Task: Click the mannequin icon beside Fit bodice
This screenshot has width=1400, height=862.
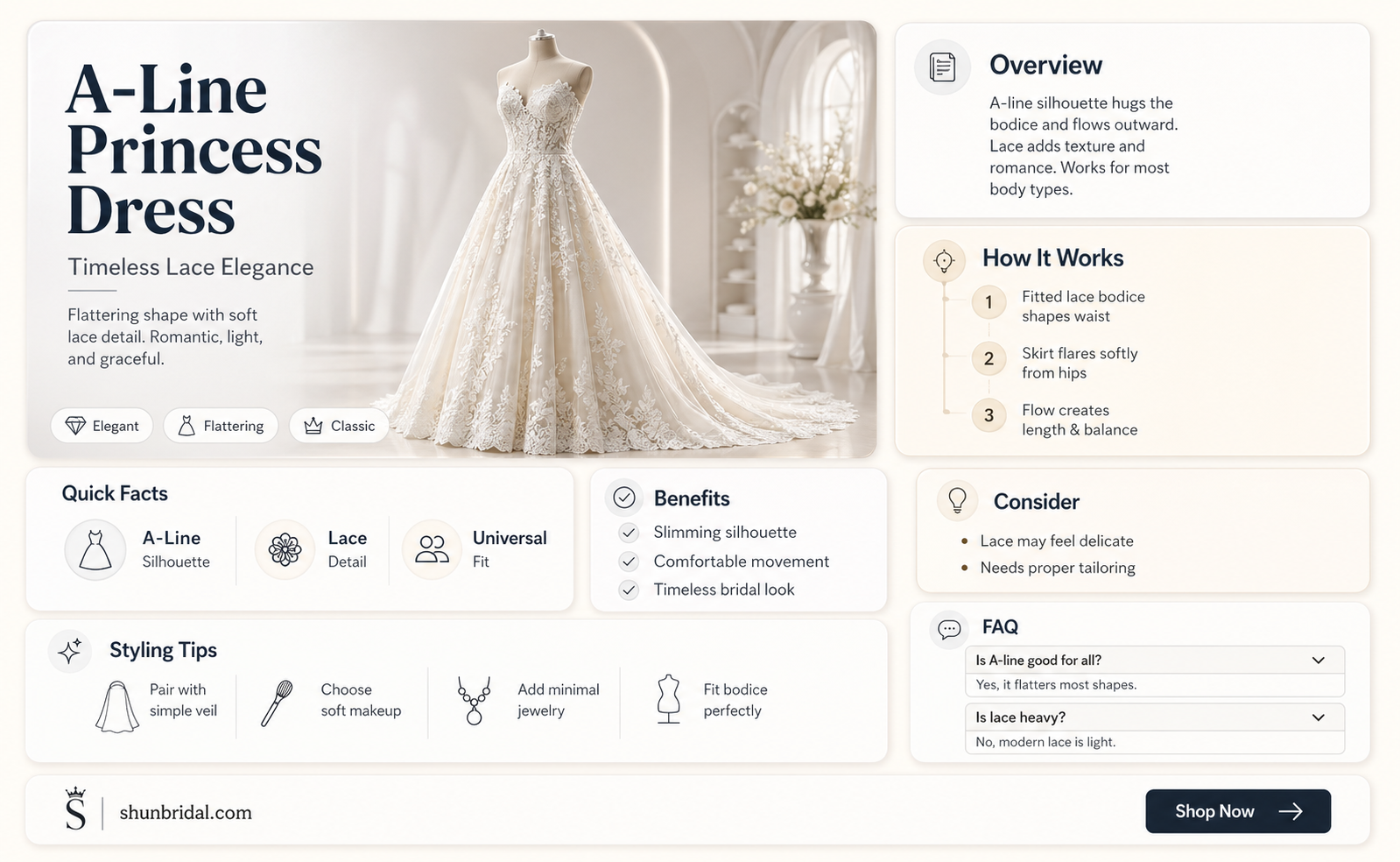Action: click(x=669, y=698)
